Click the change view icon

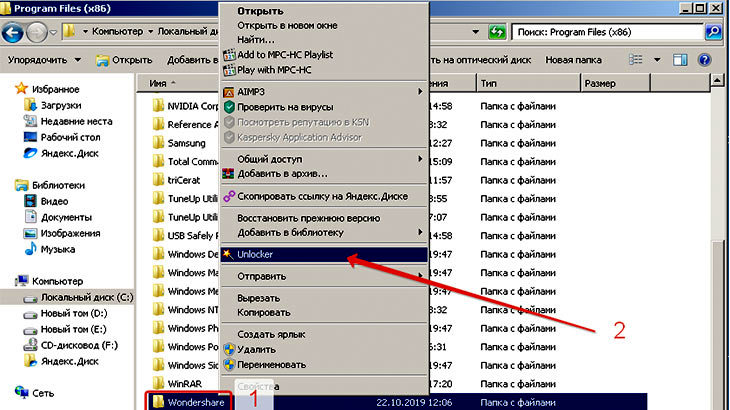pos(635,60)
